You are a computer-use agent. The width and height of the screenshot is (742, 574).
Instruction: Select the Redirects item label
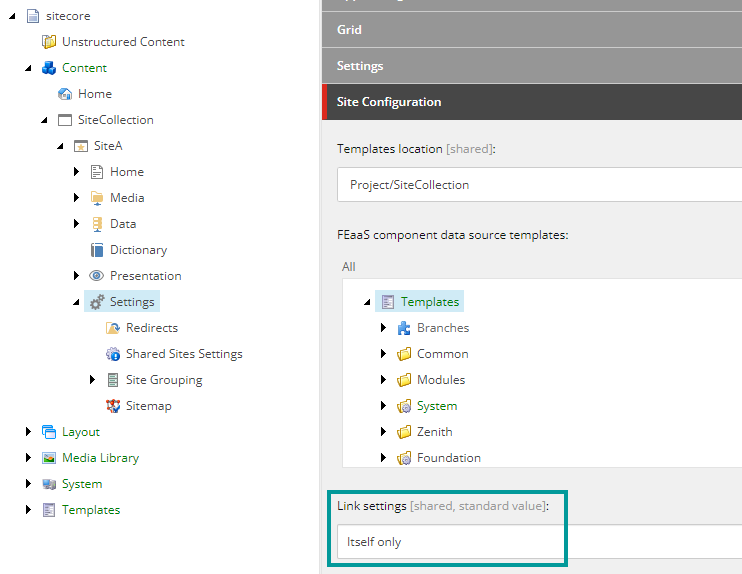(x=152, y=328)
